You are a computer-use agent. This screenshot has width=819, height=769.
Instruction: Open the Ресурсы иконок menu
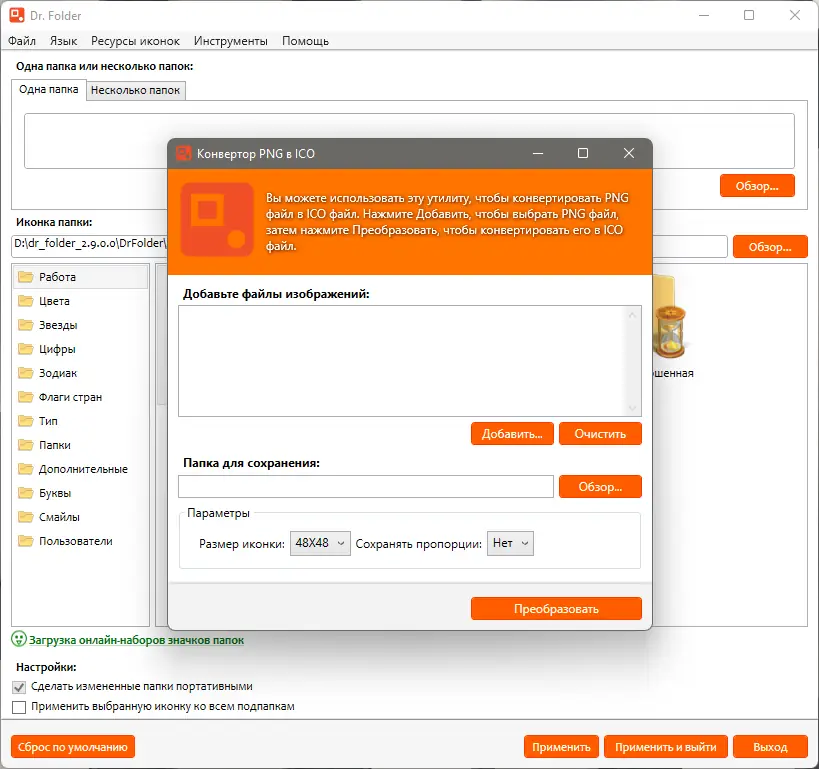(x=135, y=41)
